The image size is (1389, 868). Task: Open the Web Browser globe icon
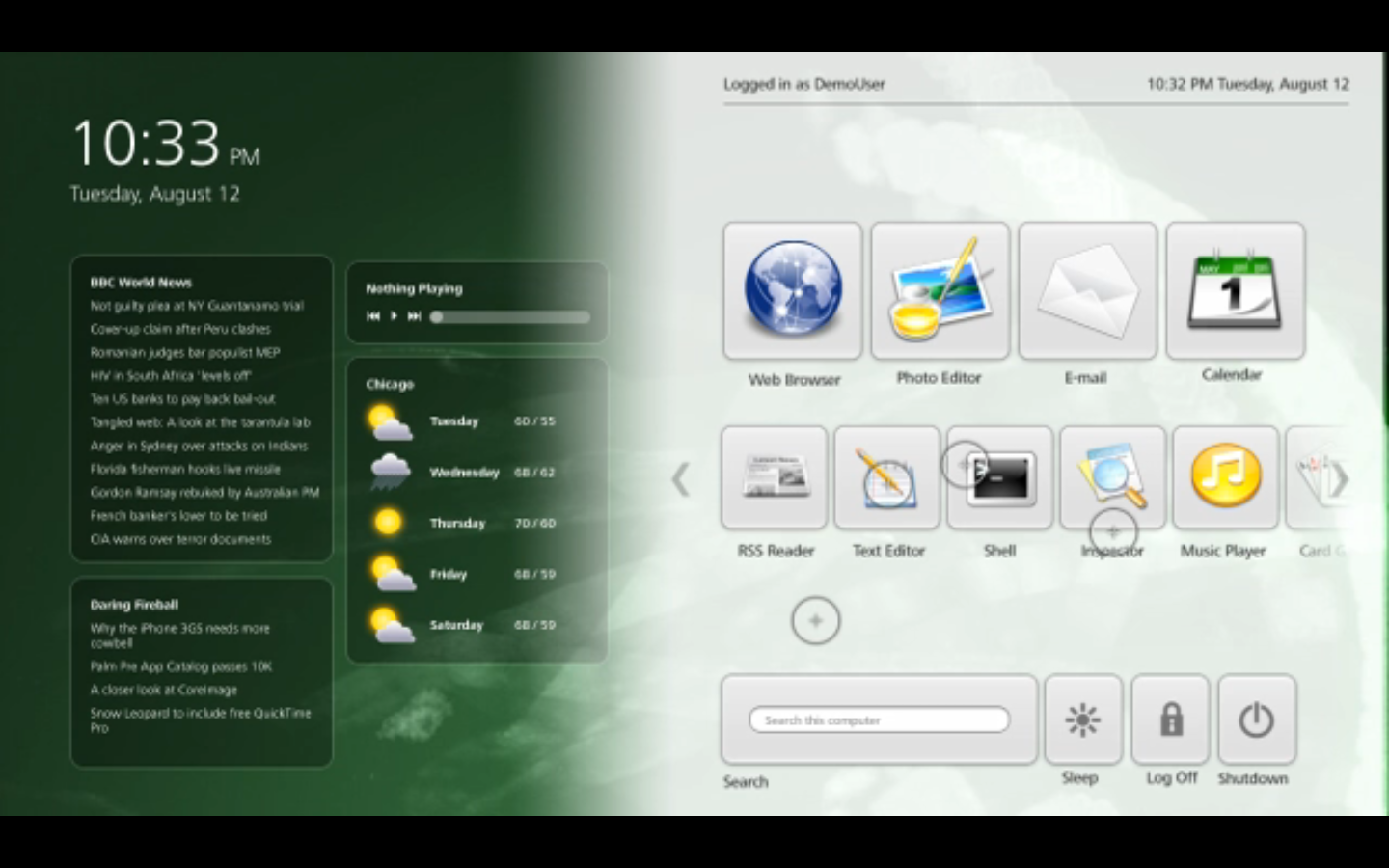pyautogui.click(x=792, y=291)
